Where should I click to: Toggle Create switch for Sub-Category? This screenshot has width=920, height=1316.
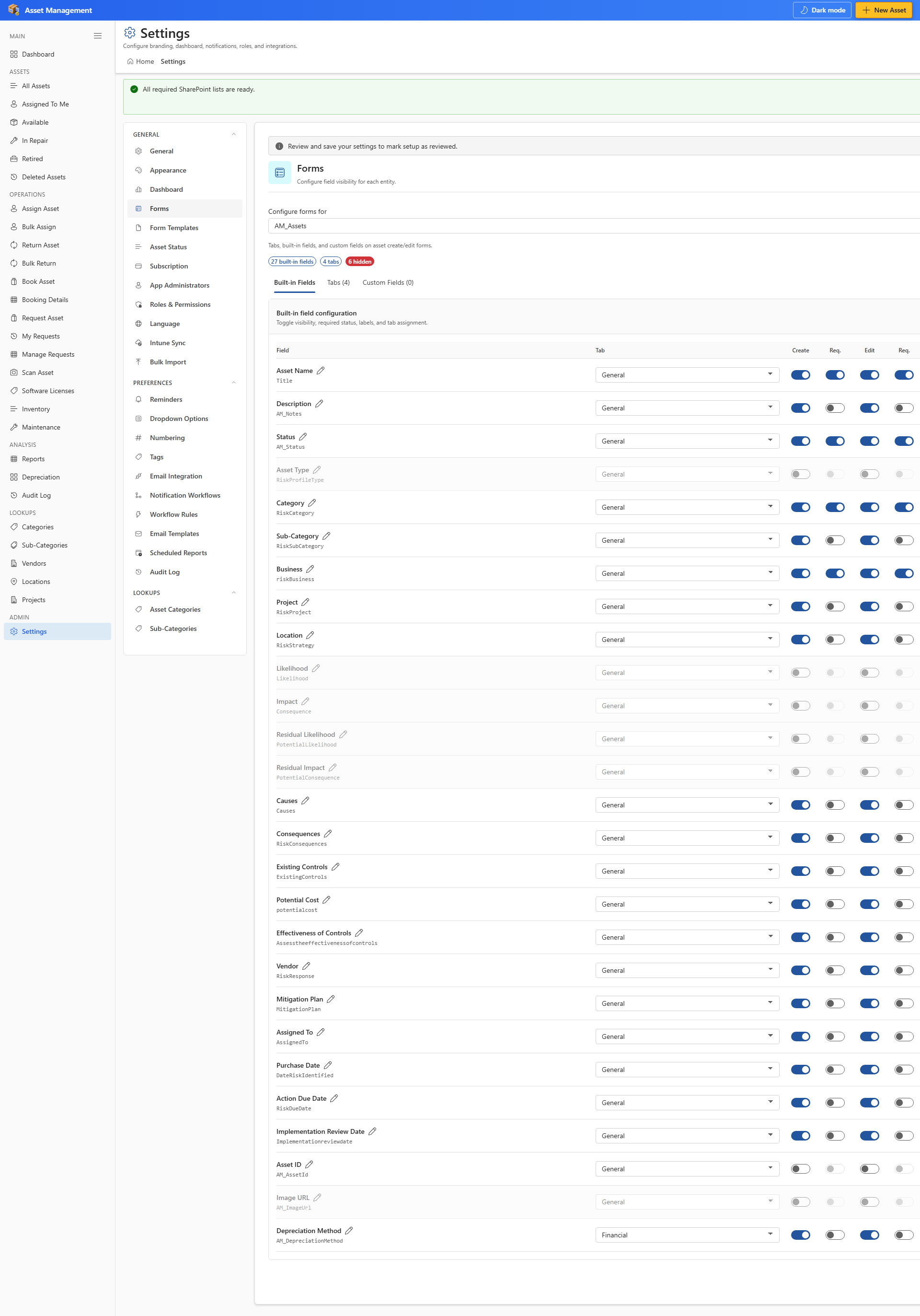pyautogui.click(x=800, y=540)
